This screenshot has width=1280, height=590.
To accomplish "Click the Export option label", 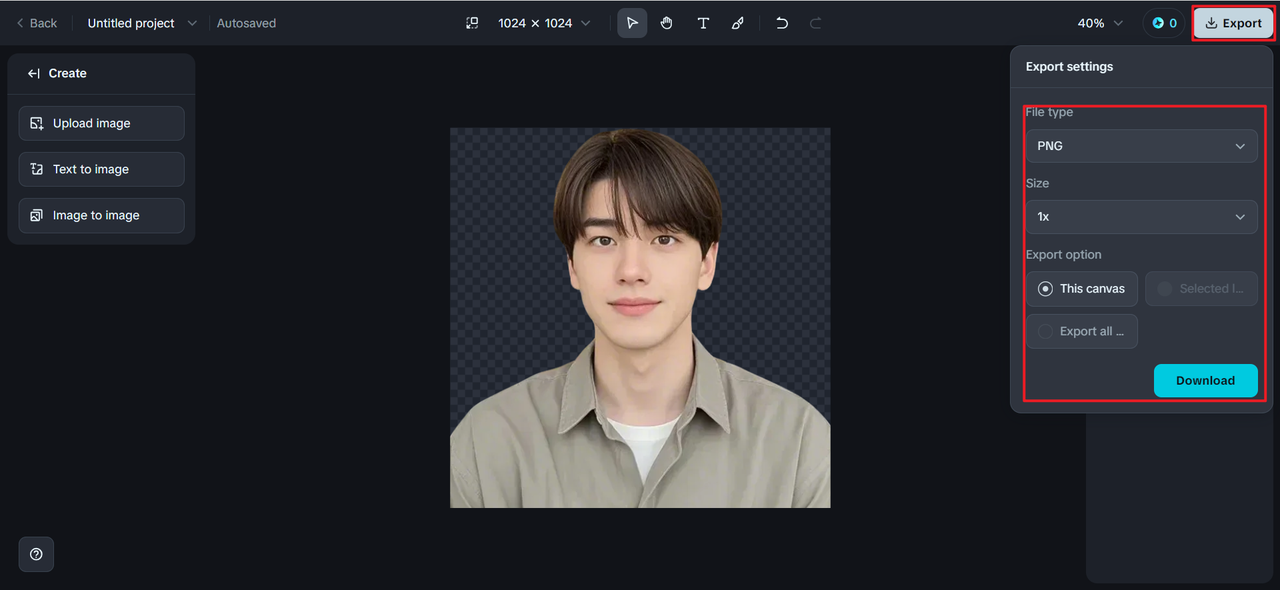I will tap(1063, 255).
